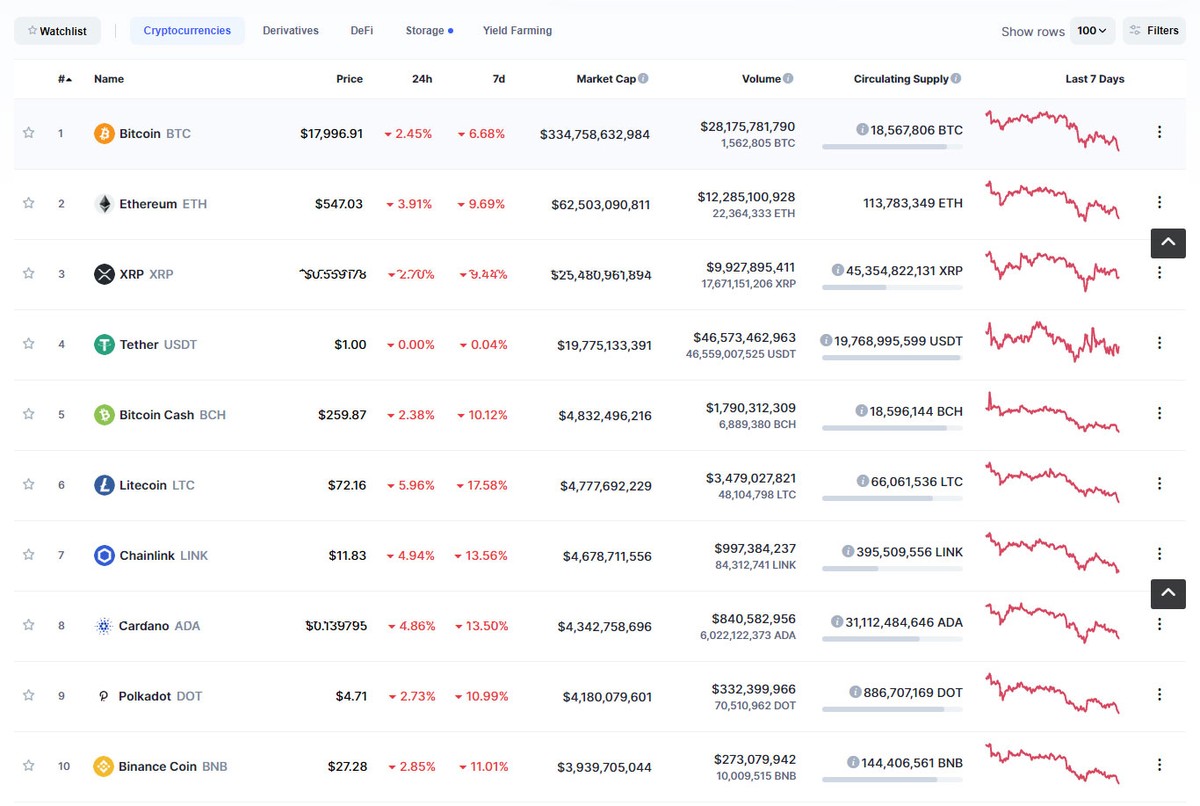Open the Show rows dropdown

pyautogui.click(x=1093, y=30)
